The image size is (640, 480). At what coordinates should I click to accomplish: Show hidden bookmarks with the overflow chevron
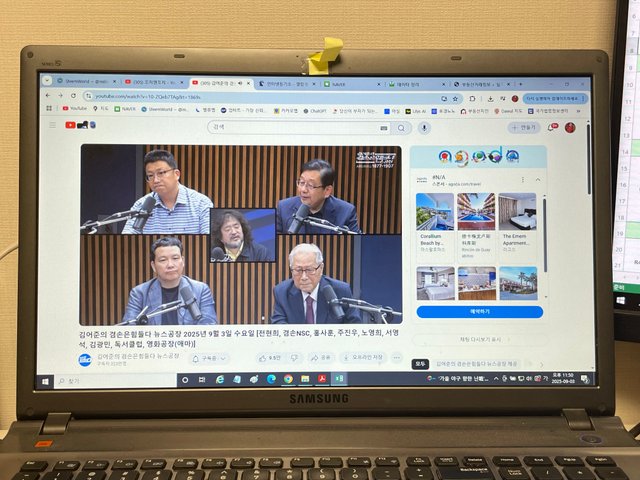(578, 111)
